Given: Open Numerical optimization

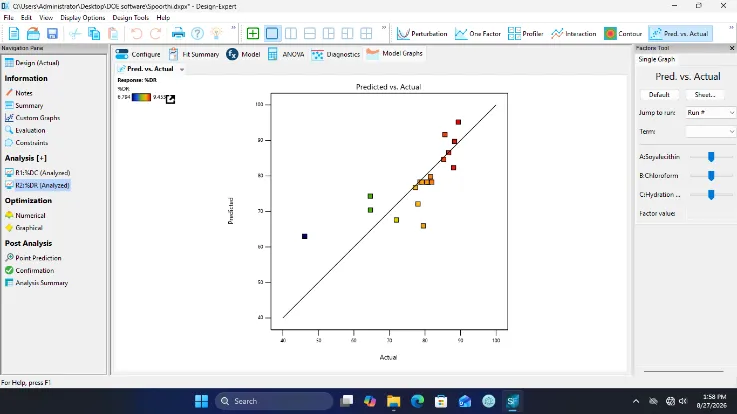Looking at the screenshot, I should coord(25,215).
